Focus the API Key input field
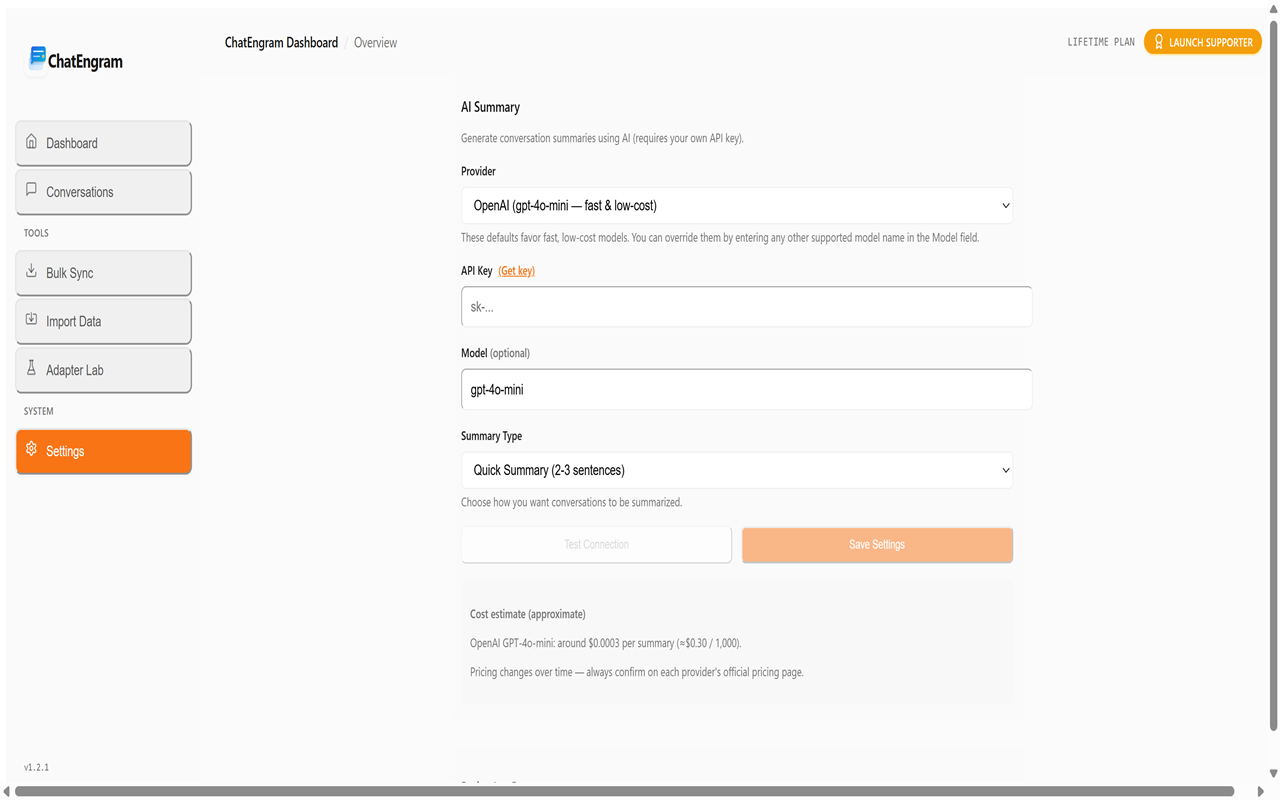The image size is (1280, 800). pos(746,307)
